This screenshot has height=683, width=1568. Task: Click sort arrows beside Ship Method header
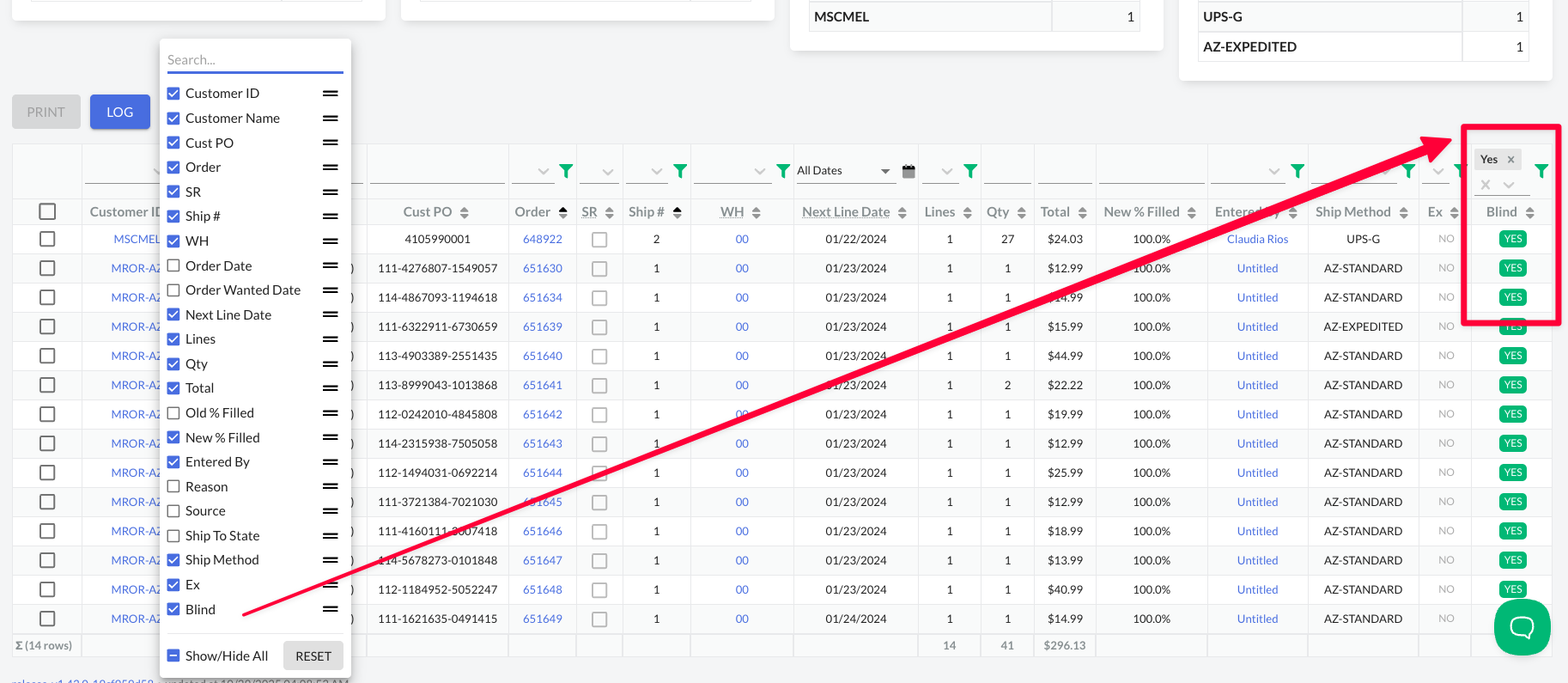(x=1403, y=212)
